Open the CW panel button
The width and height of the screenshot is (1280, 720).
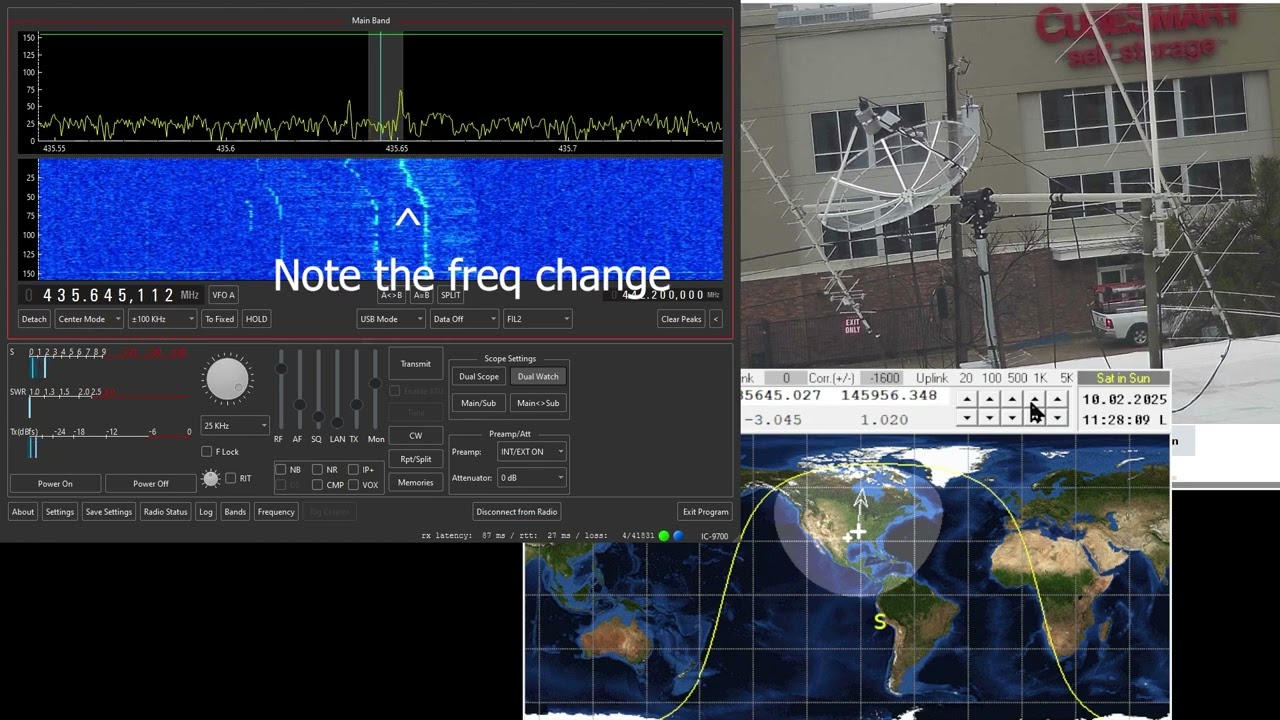(416, 436)
